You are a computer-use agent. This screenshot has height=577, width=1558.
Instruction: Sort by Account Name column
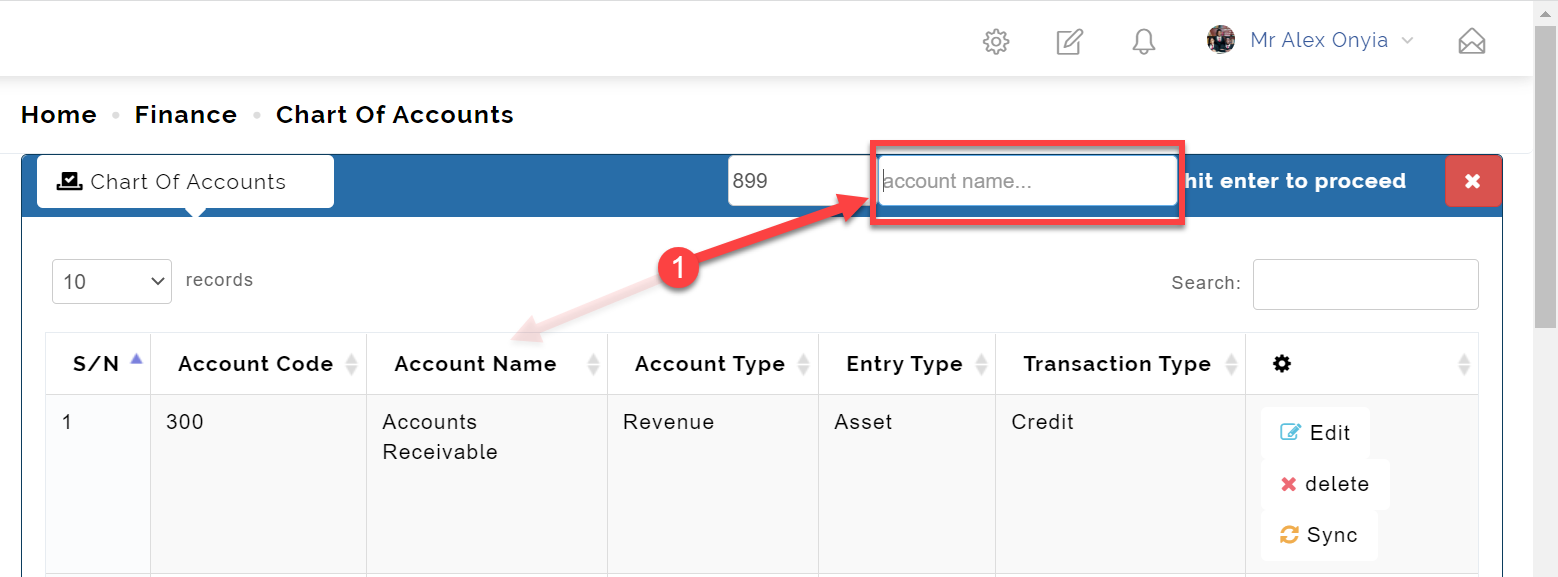pyautogui.click(x=487, y=364)
